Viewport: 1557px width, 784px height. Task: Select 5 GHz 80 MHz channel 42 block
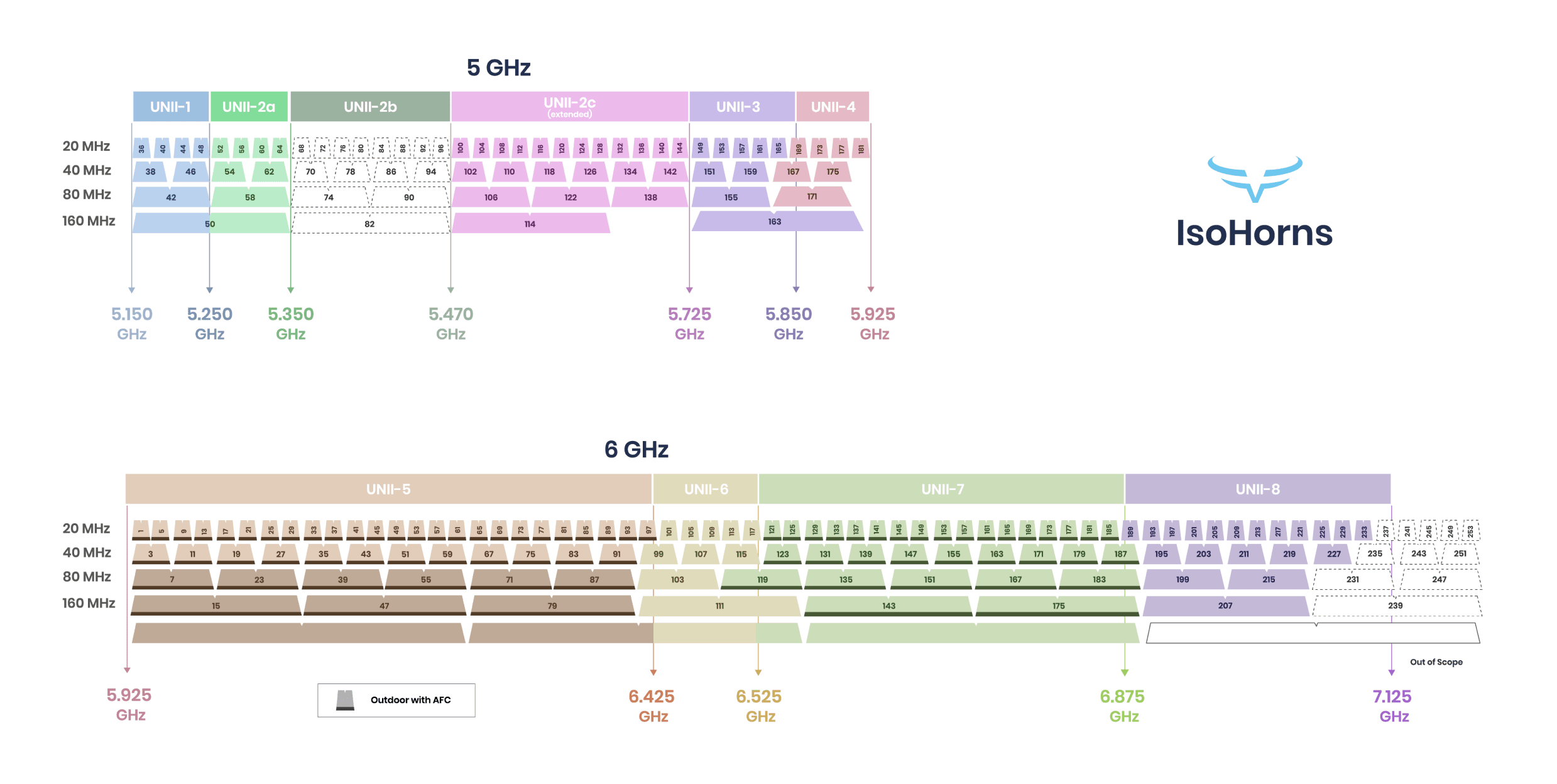pyautogui.click(x=171, y=197)
